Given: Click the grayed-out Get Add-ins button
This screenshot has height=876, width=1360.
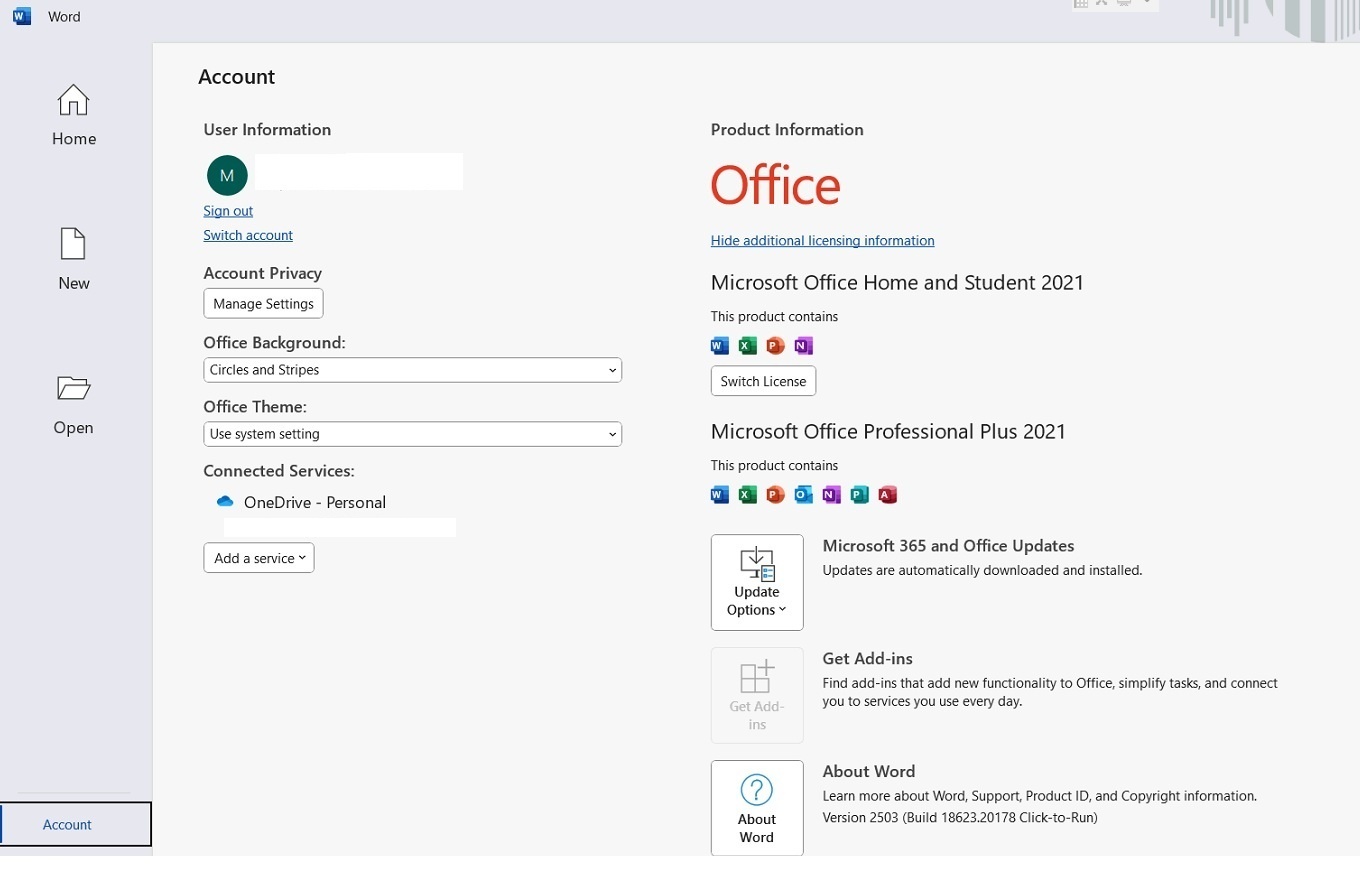Looking at the screenshot, I should point(757,695).
